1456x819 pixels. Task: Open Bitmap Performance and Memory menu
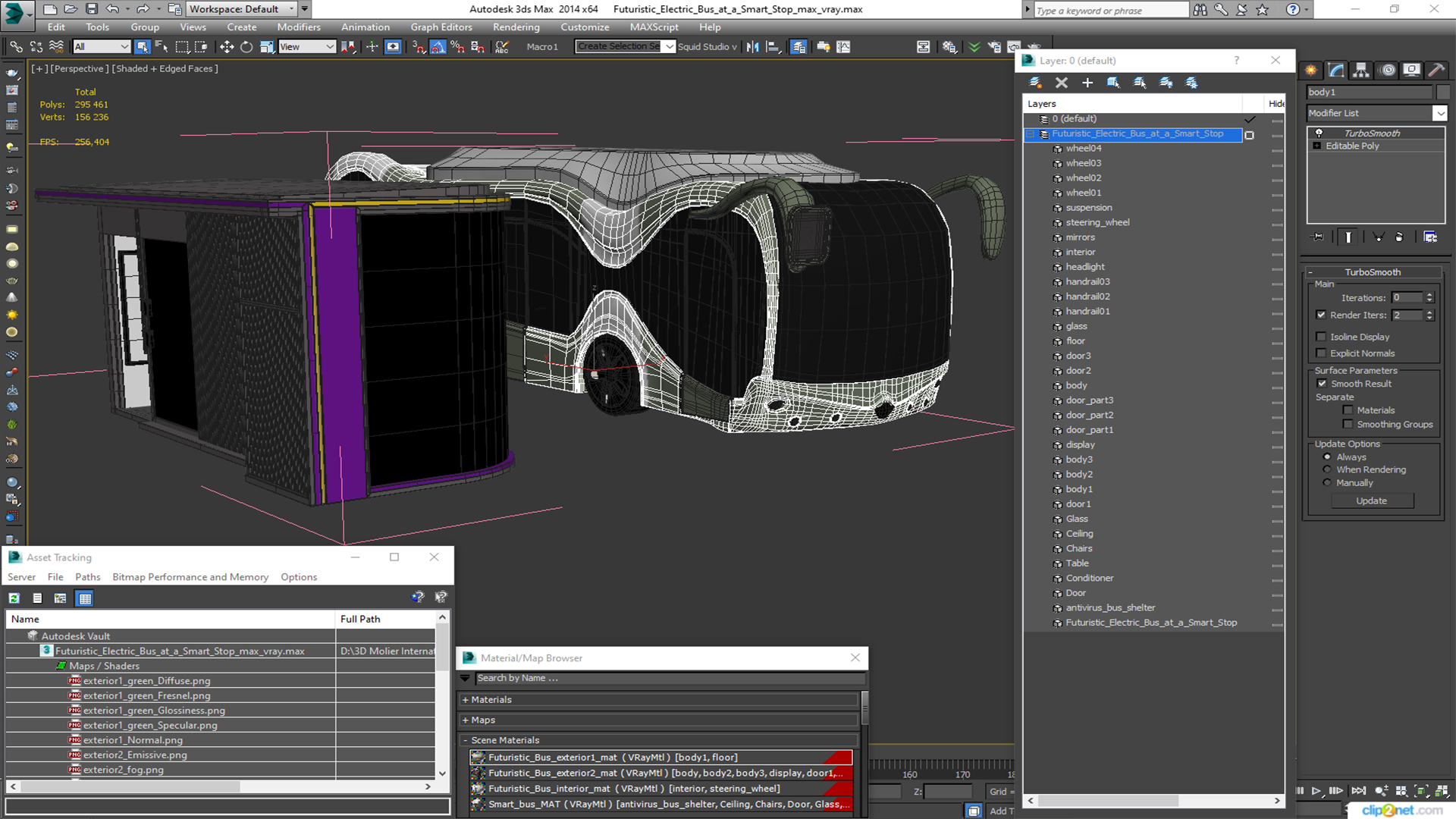[x=190, y=577]
